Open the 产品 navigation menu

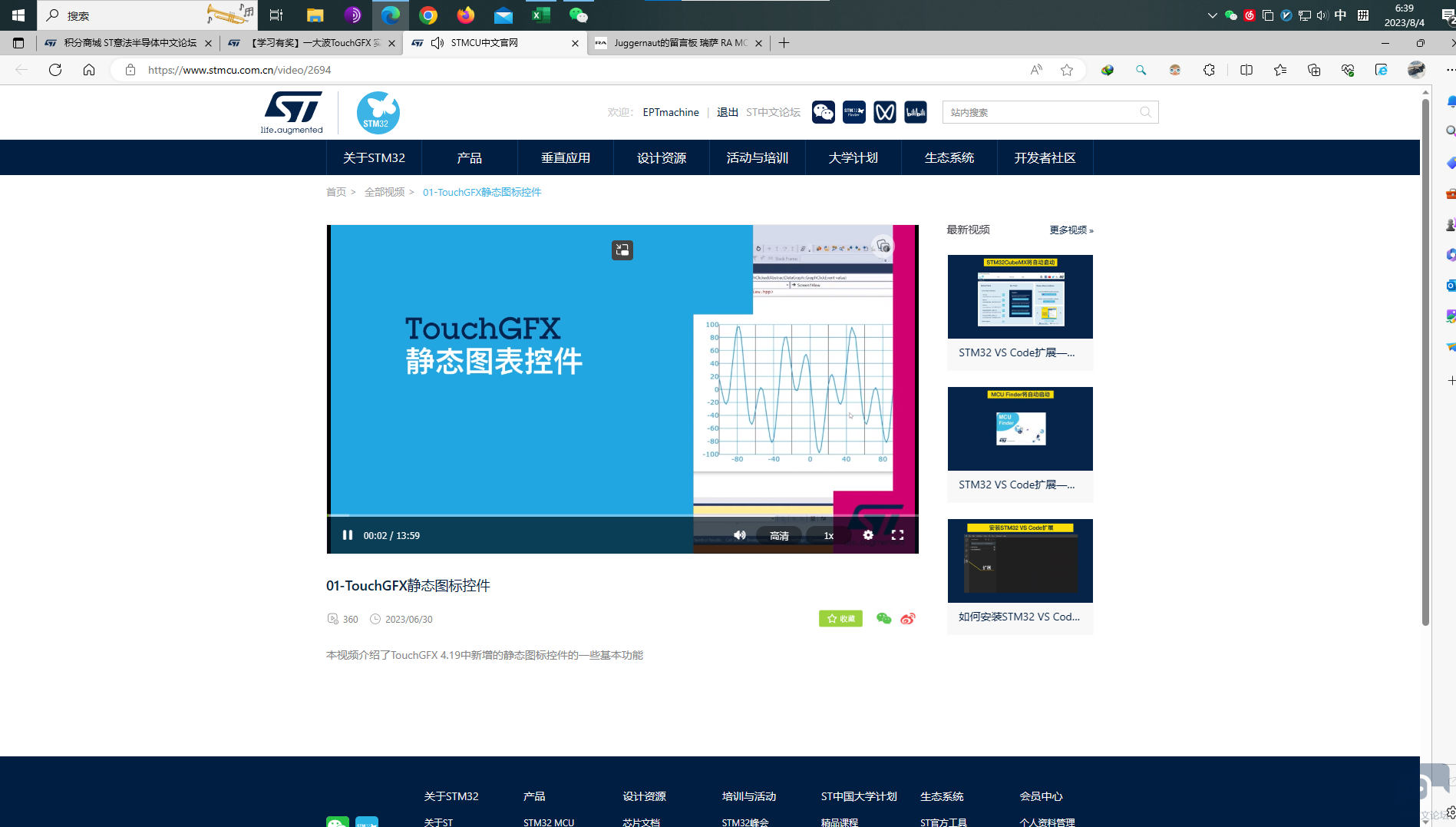pyautogui.click(x=470, y=157)
